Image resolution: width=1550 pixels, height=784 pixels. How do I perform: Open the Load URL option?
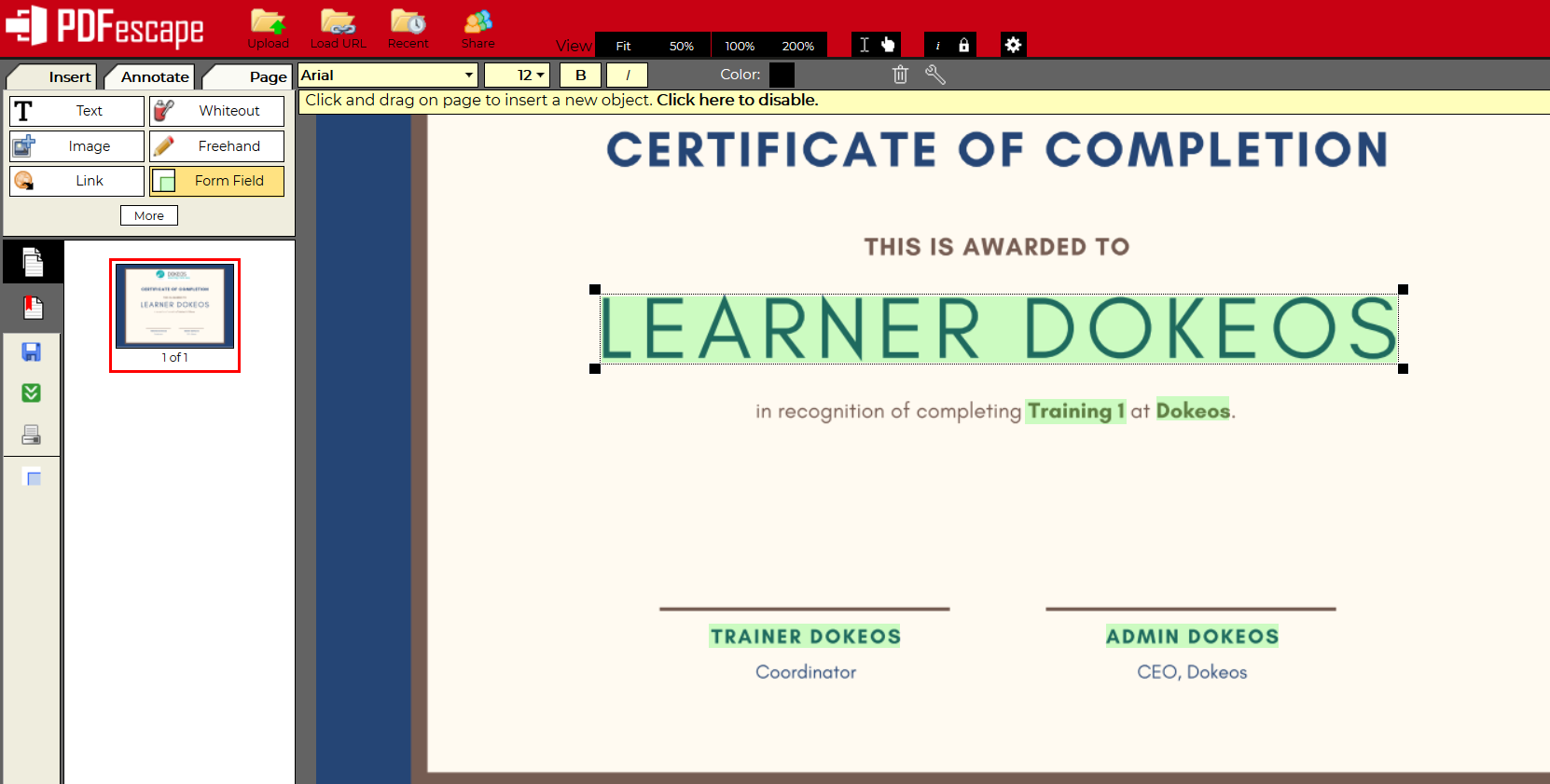[x=338, y=28]
